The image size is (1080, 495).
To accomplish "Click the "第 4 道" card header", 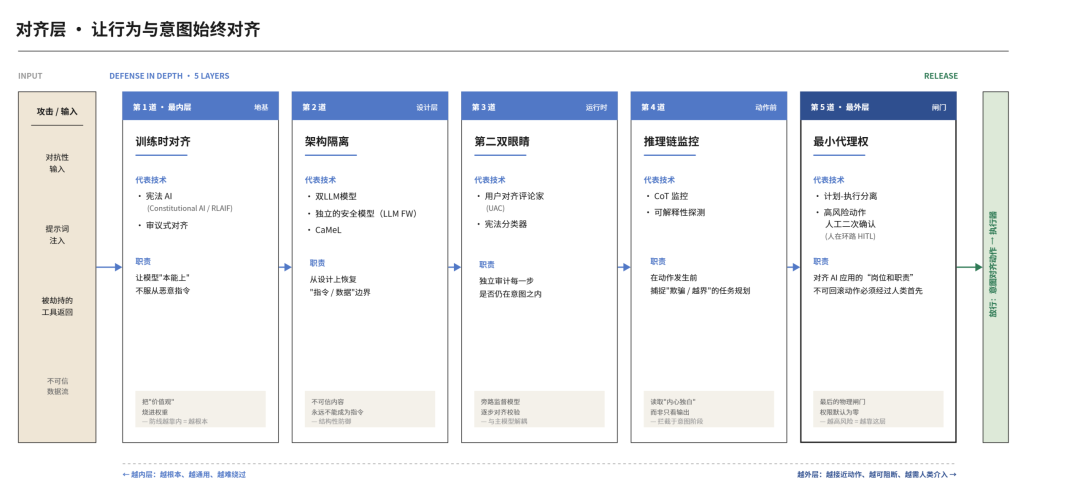I will [x=709, y=106].
